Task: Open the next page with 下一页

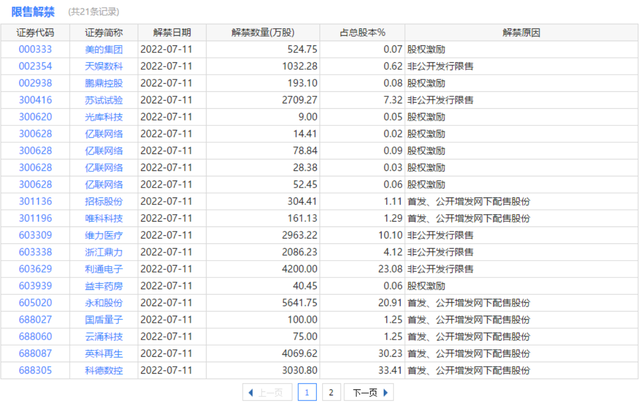Action: pos(369,392)
